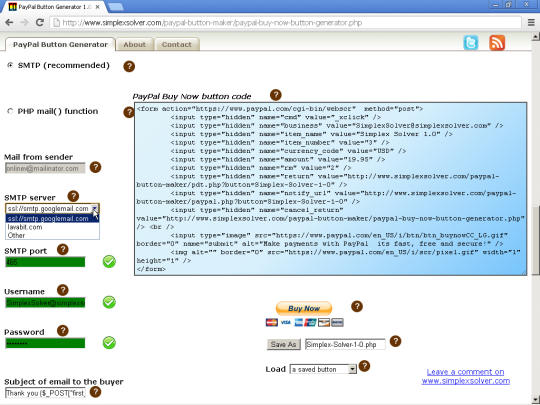
Task: Click page vertical scrollbar thumb
Action: 536,240
